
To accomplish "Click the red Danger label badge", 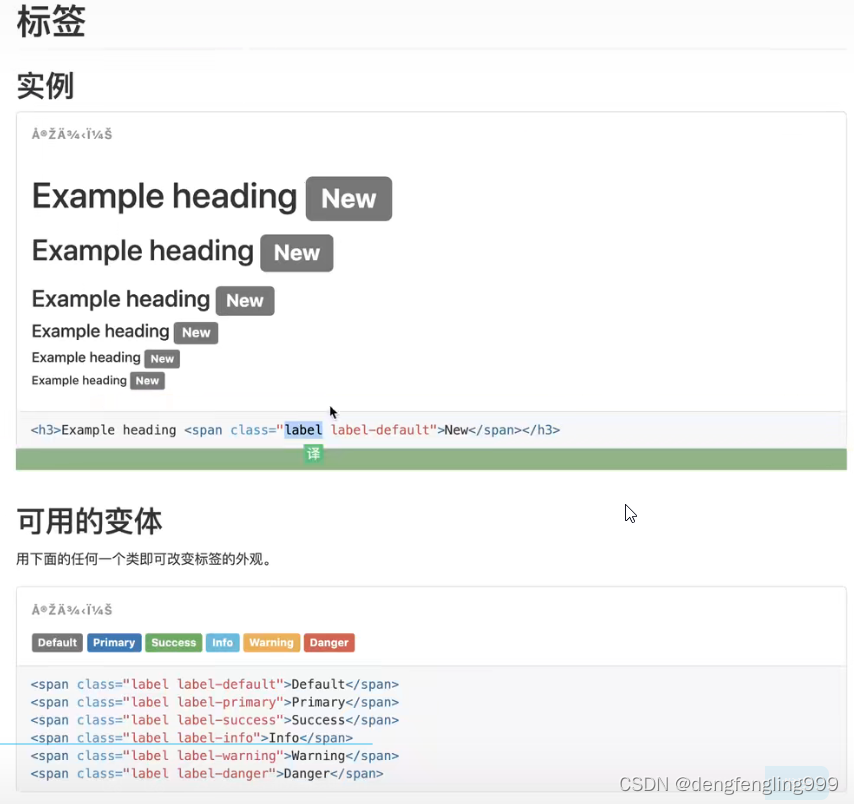I will (329, 642).
